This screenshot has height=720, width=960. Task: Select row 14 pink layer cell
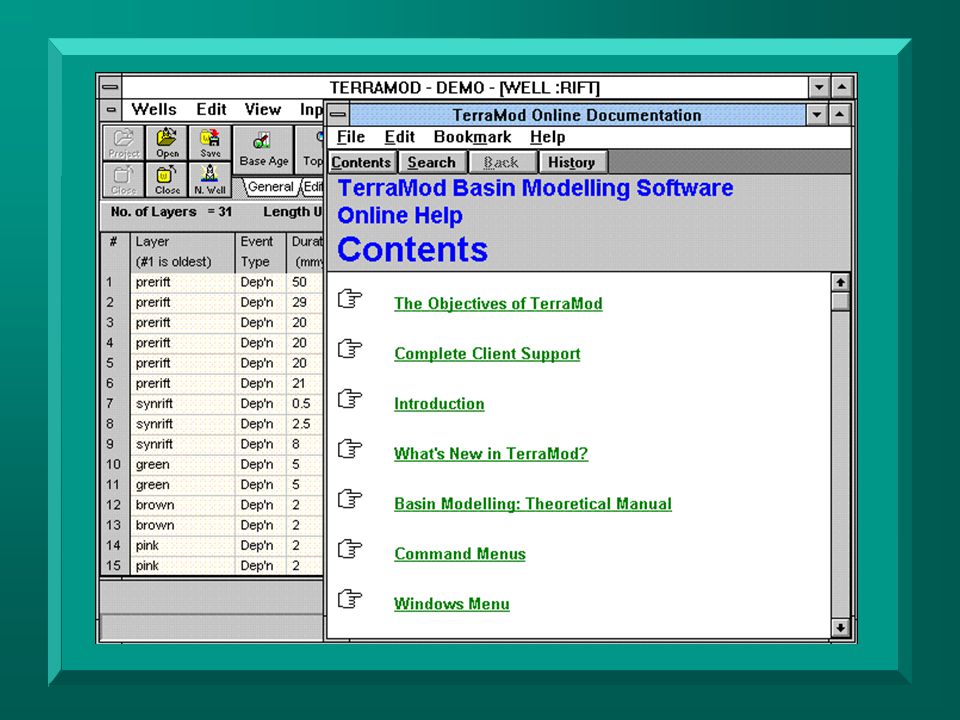182,546
